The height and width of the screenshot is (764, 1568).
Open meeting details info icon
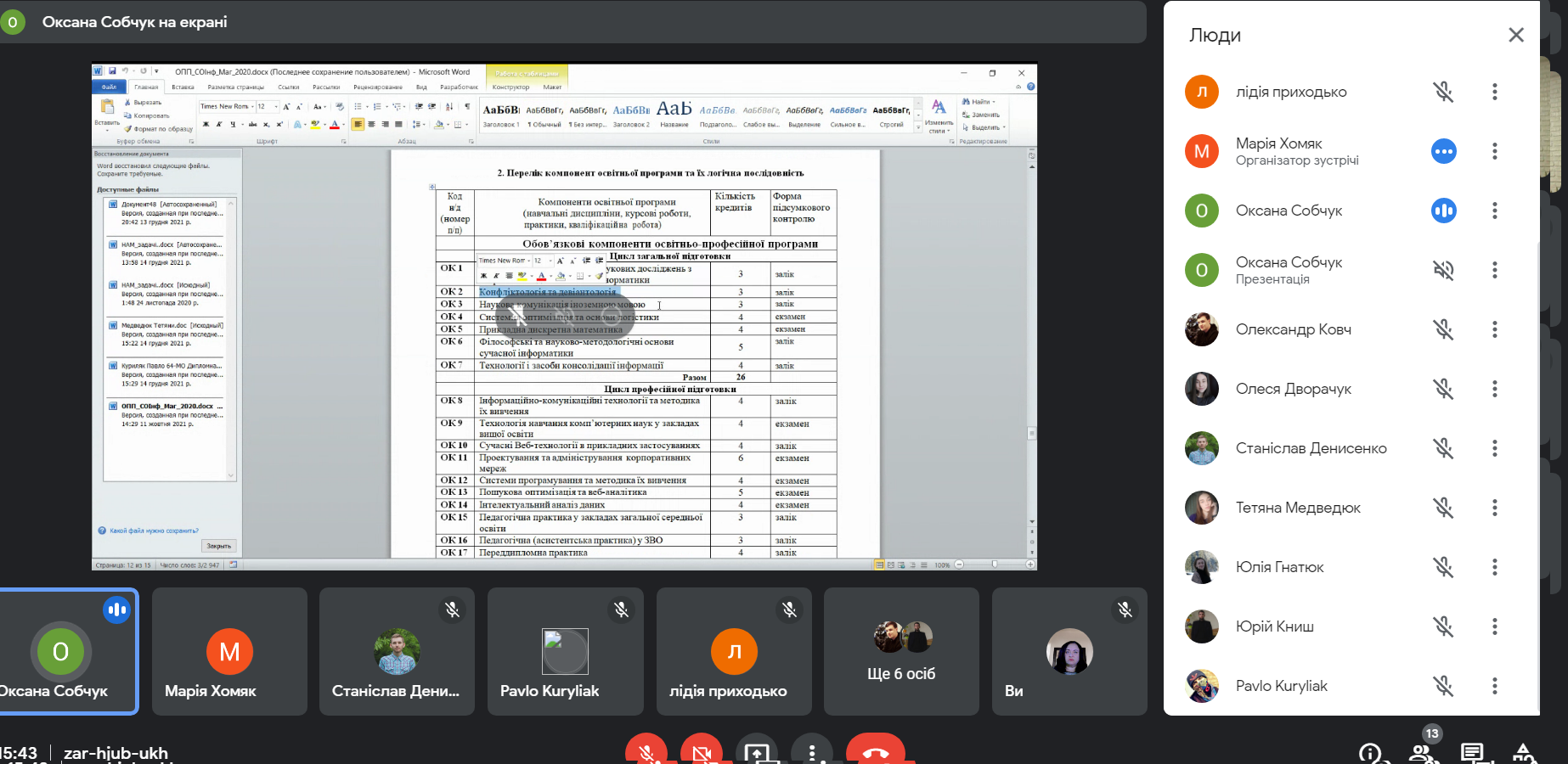(1370, 753)
